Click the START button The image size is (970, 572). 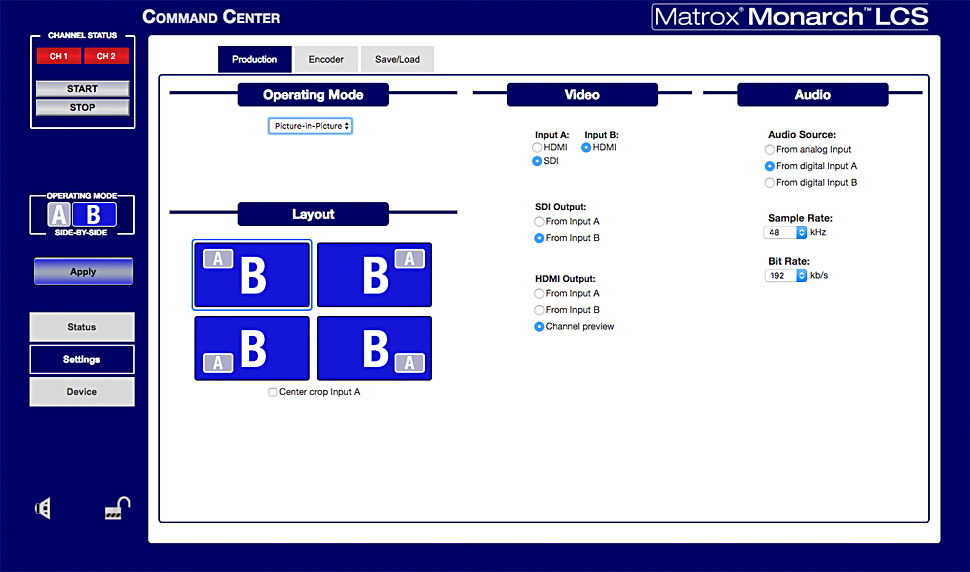(82, 89)
